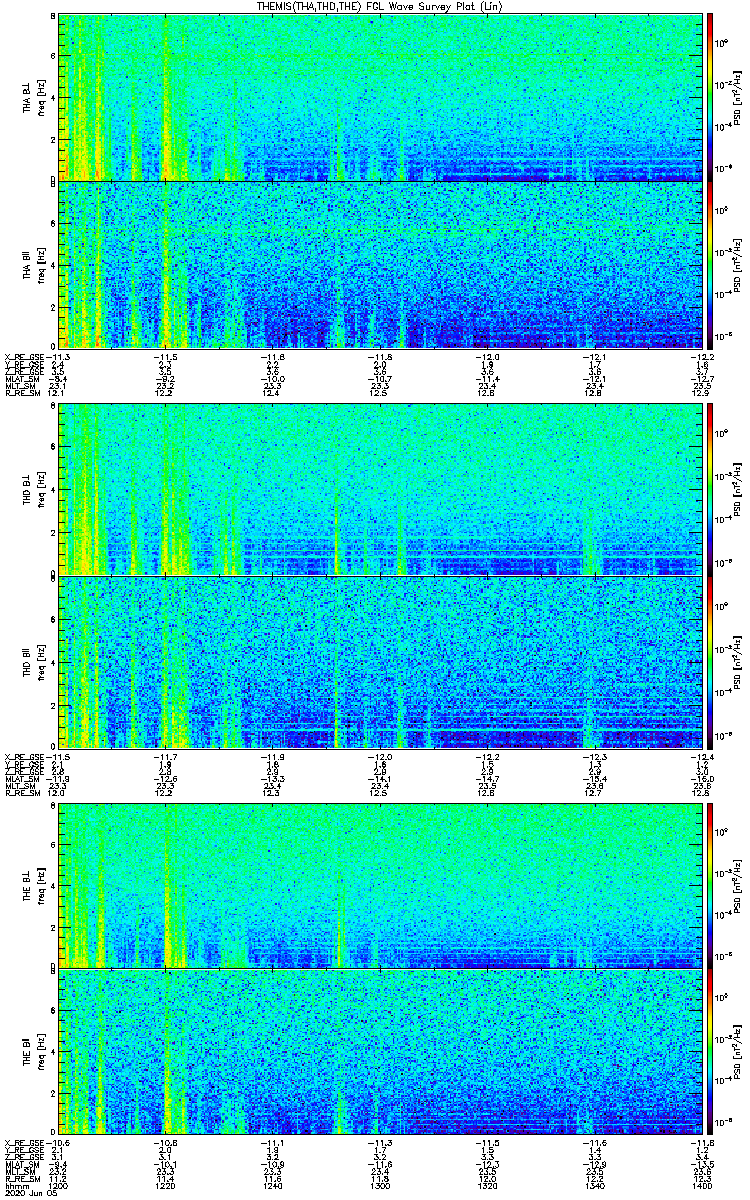Click the 1400 time tick label
The image size is (750, 1200).
(x=700, y=1187)
